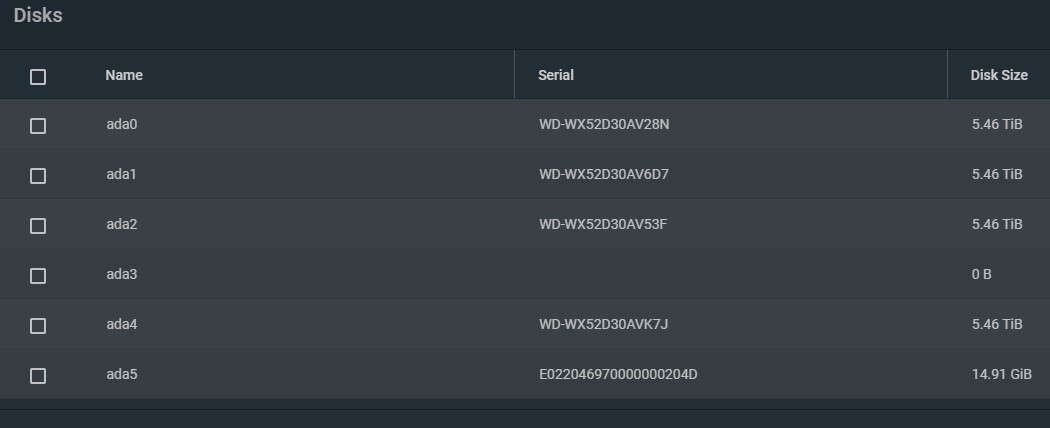Check the box for disk ada0
Image resolution: width=1050 pixels, height=428 pixels.
tap(38, 126)
